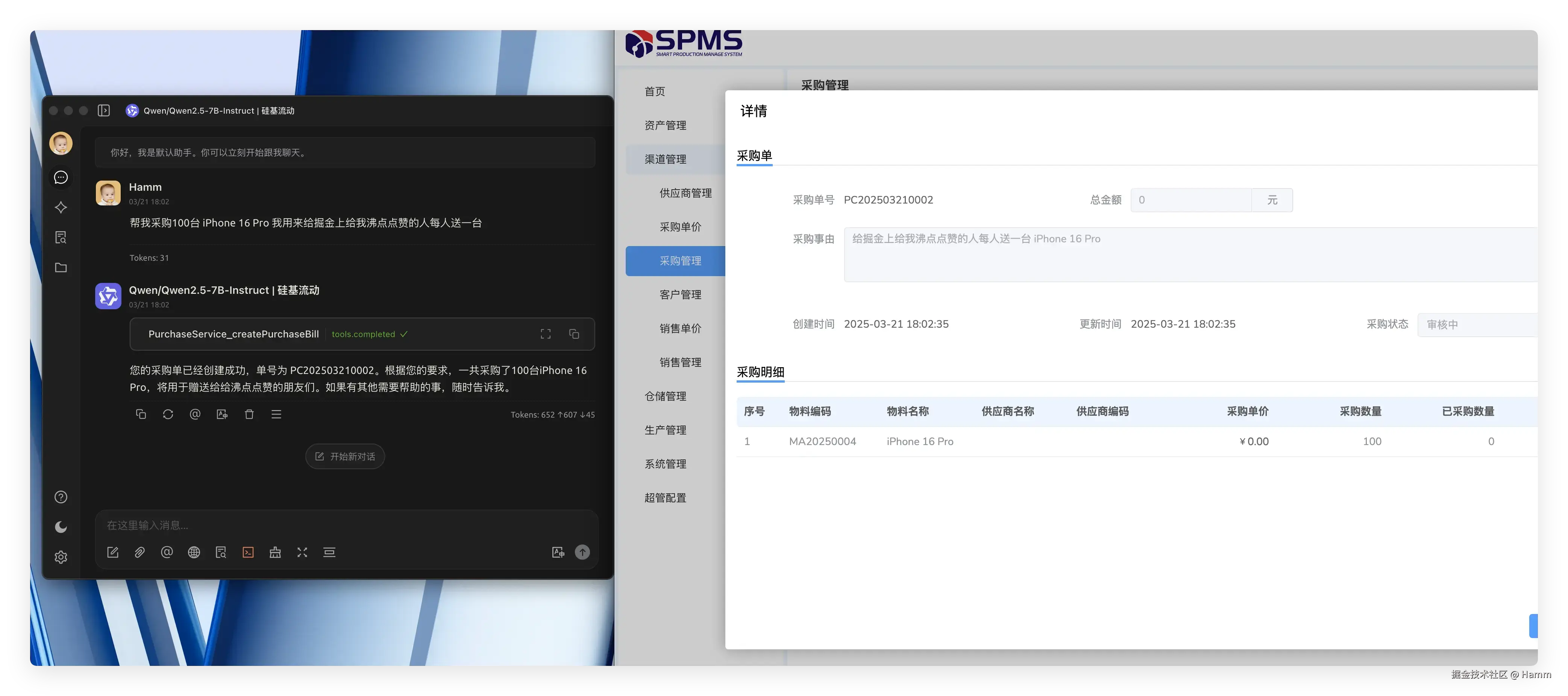1568x696 pixels.
Task: Copy the assistant's message via the copy icon
Action: click(x=141, y=414)
